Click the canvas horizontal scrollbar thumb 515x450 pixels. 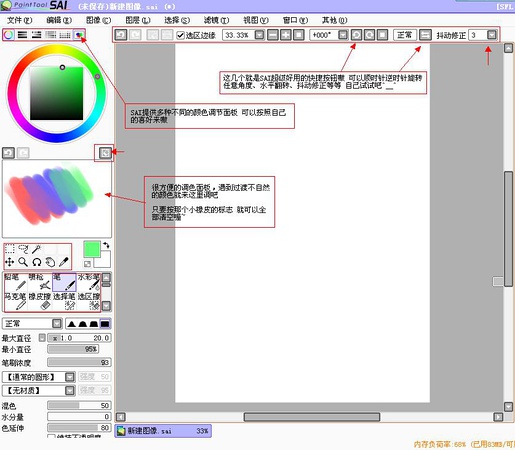tap(312, 417)
